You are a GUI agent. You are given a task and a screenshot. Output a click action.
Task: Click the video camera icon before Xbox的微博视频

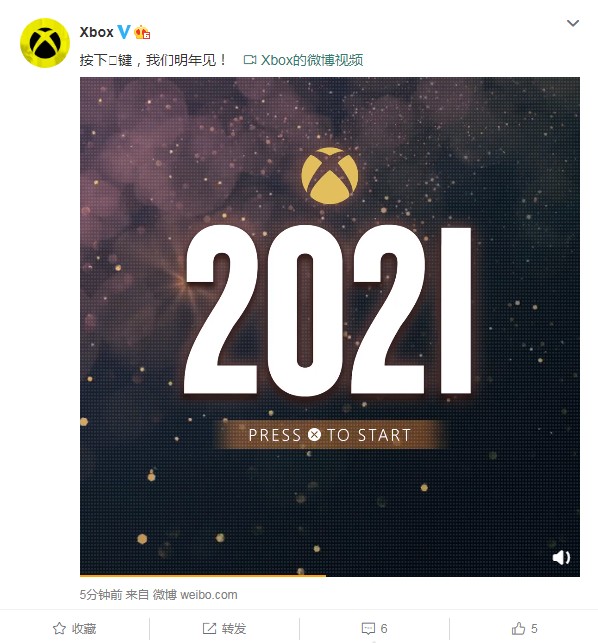(250, 60)
